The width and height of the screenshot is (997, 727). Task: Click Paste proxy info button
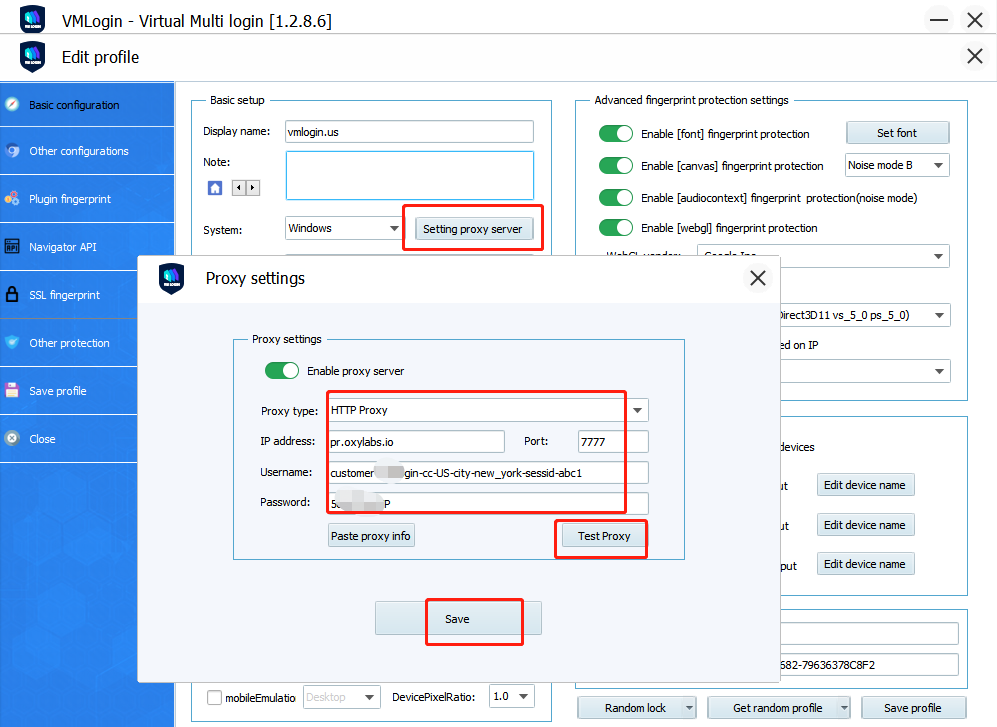371,536
